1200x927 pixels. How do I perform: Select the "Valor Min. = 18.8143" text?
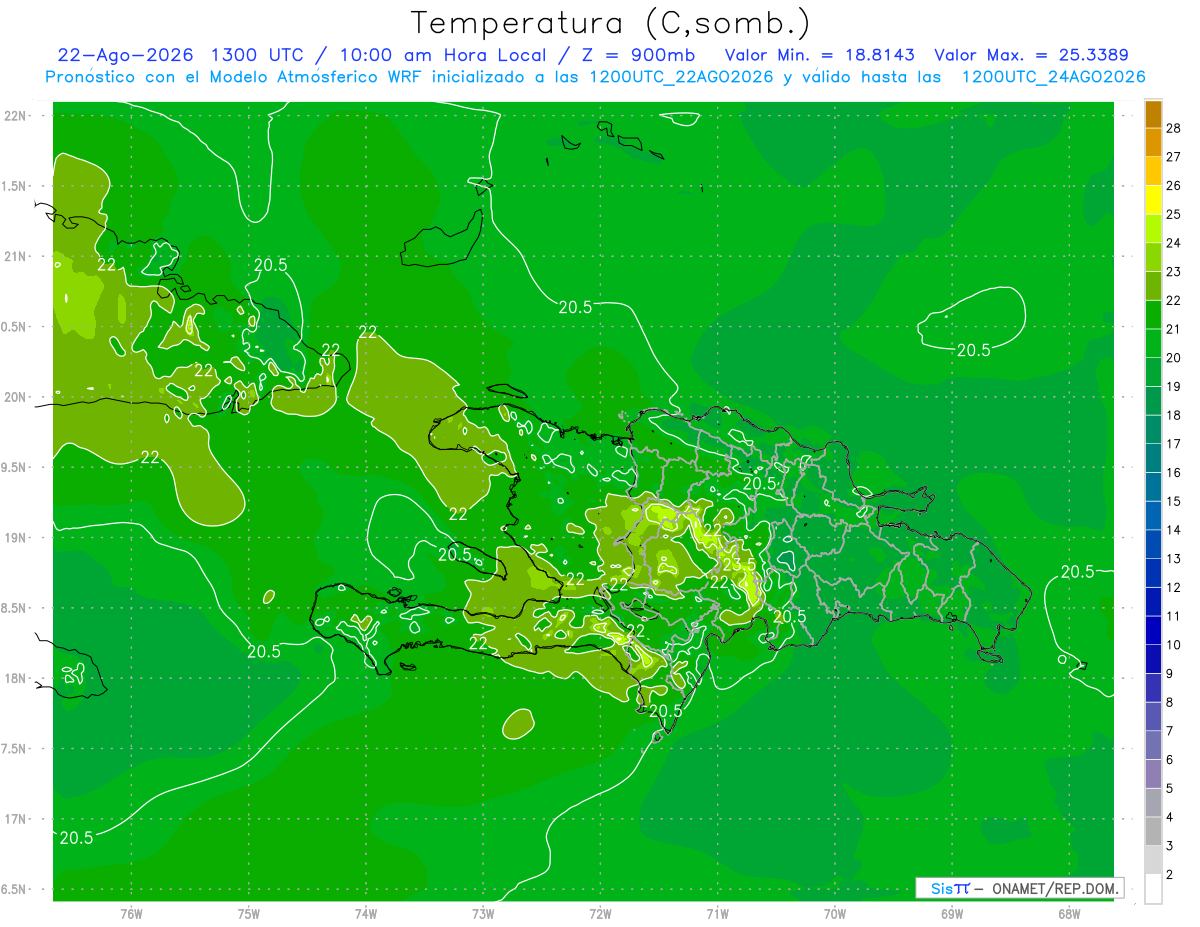point(819,55)
